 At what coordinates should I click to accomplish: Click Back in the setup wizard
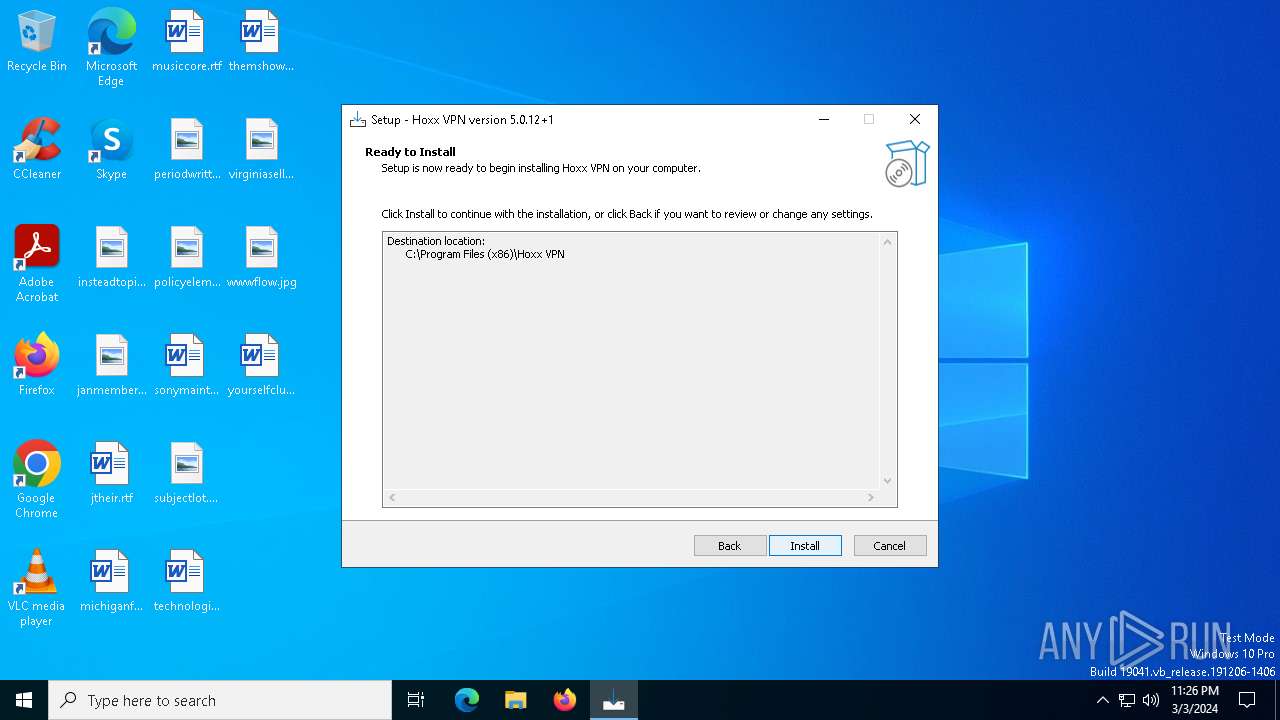(730, 546)
